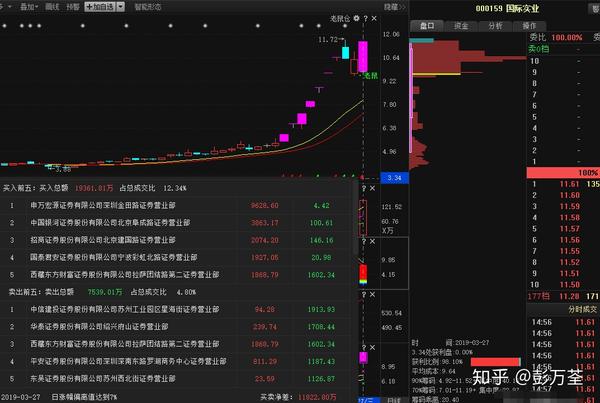Close the sub-chart showing 121.52 scale
This screenshot has height=403, width=600.
click(x=372, y=188)
